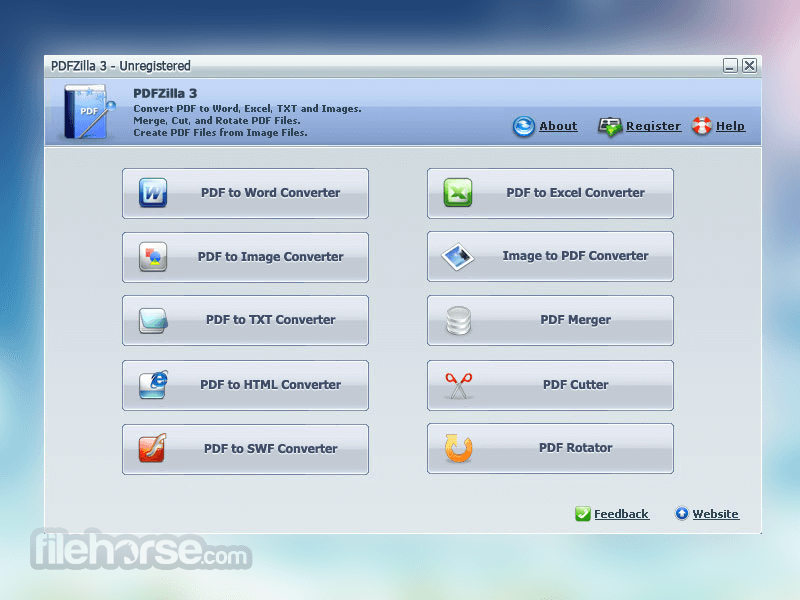
Task: Open the About link
Action: [x=558, y=126]
